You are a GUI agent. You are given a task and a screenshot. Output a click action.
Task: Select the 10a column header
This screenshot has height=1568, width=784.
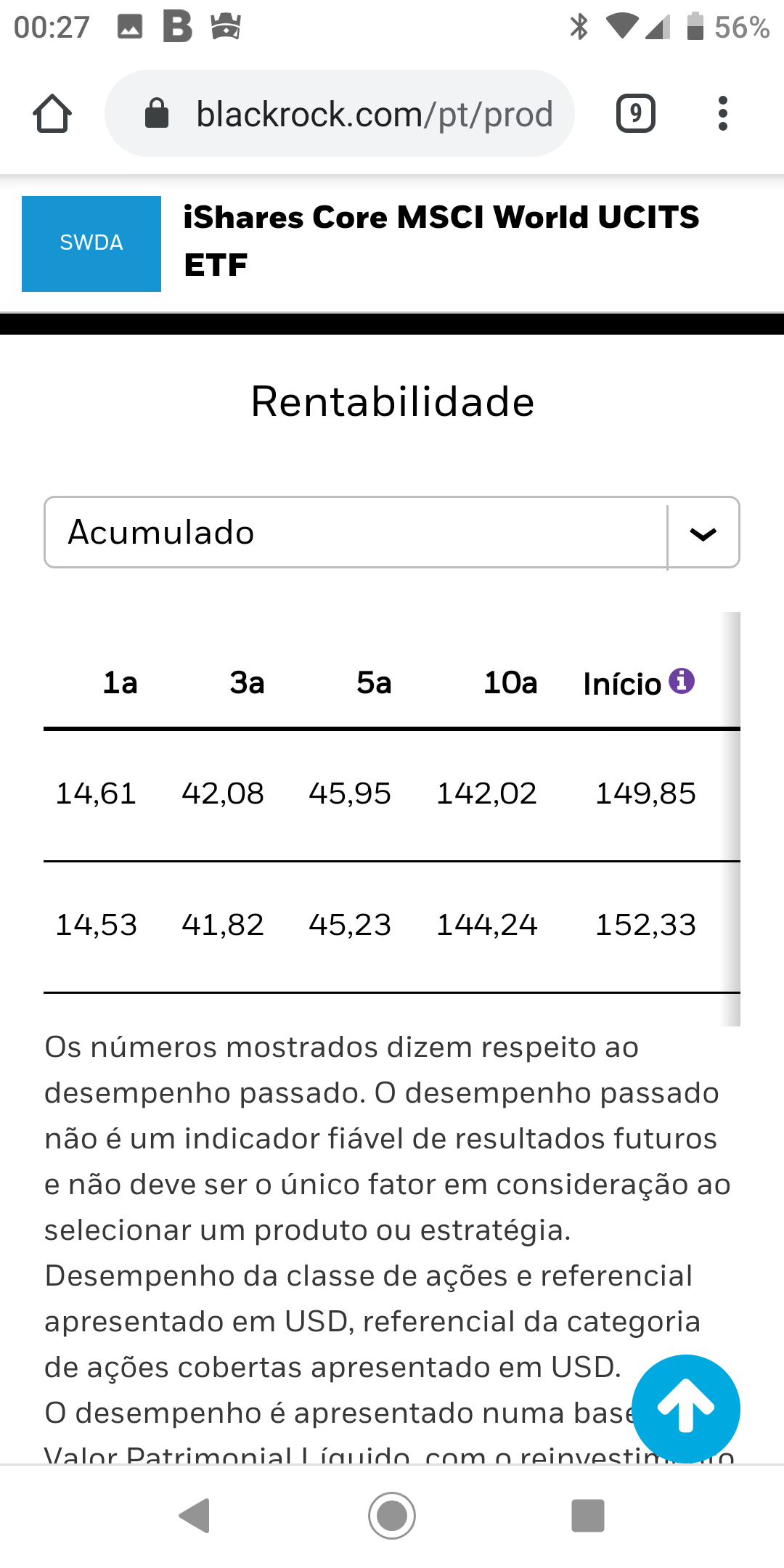[510, 683]
